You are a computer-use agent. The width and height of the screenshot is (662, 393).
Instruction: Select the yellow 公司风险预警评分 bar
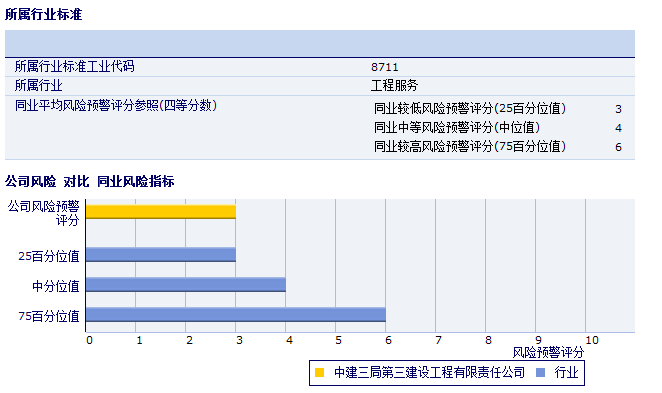161,212
